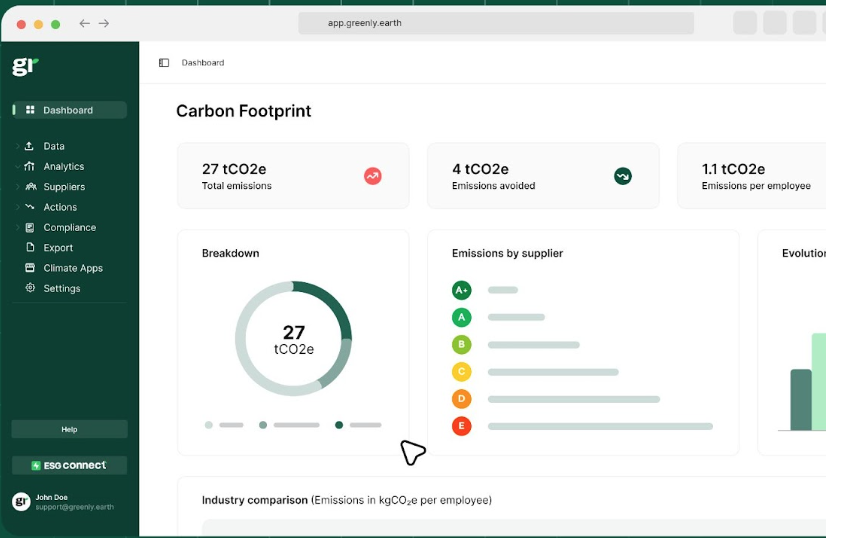848x538 pixels.
Task: Click the Greenly logo in sidebar
Action: tap(24, 66)
